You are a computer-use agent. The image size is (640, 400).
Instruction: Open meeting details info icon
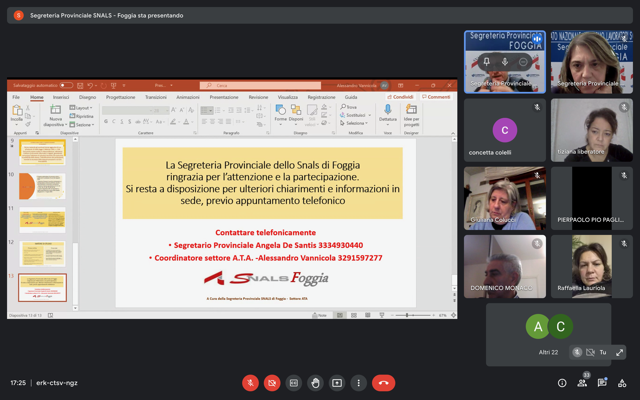(x=562, y=383)
